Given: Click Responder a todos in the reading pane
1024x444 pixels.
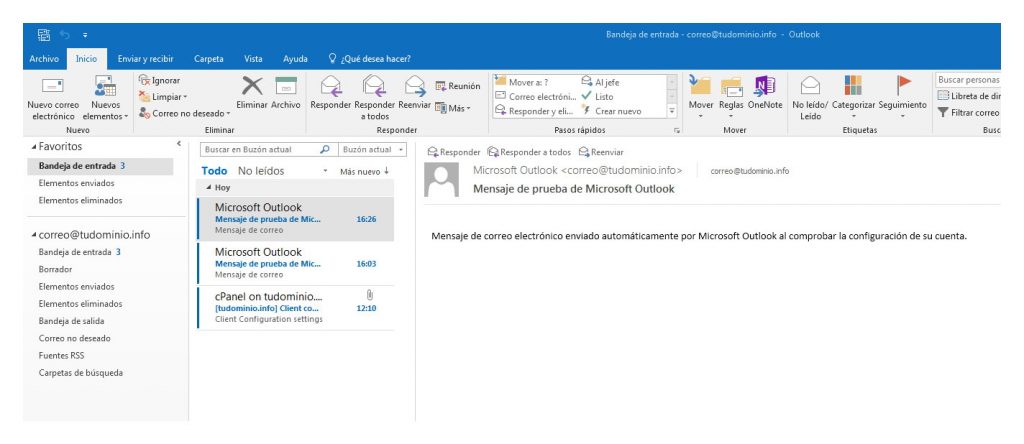Looking at the screenshot, I should tap(530, 152).
